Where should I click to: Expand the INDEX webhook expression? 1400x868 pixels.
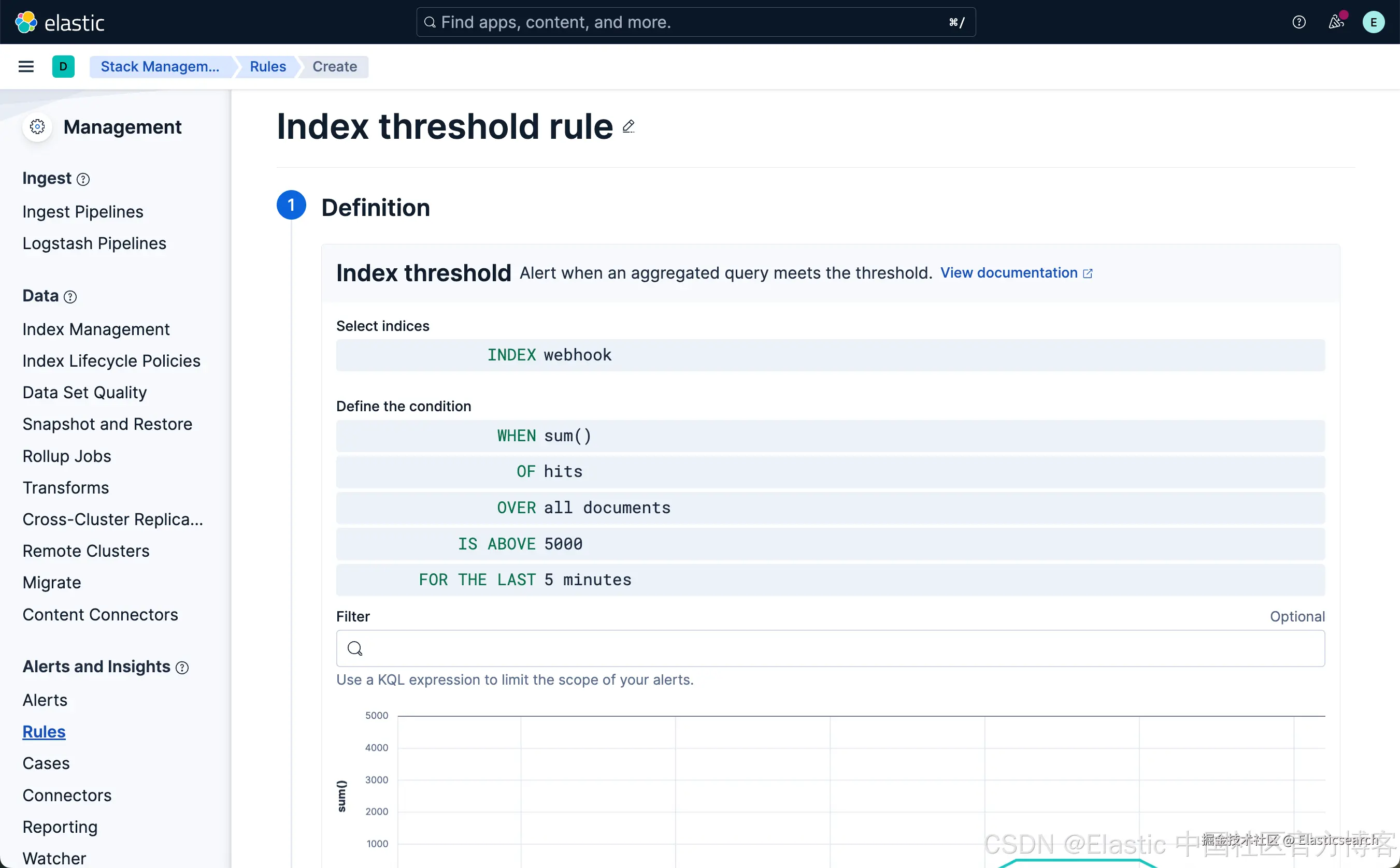point(550,355)
